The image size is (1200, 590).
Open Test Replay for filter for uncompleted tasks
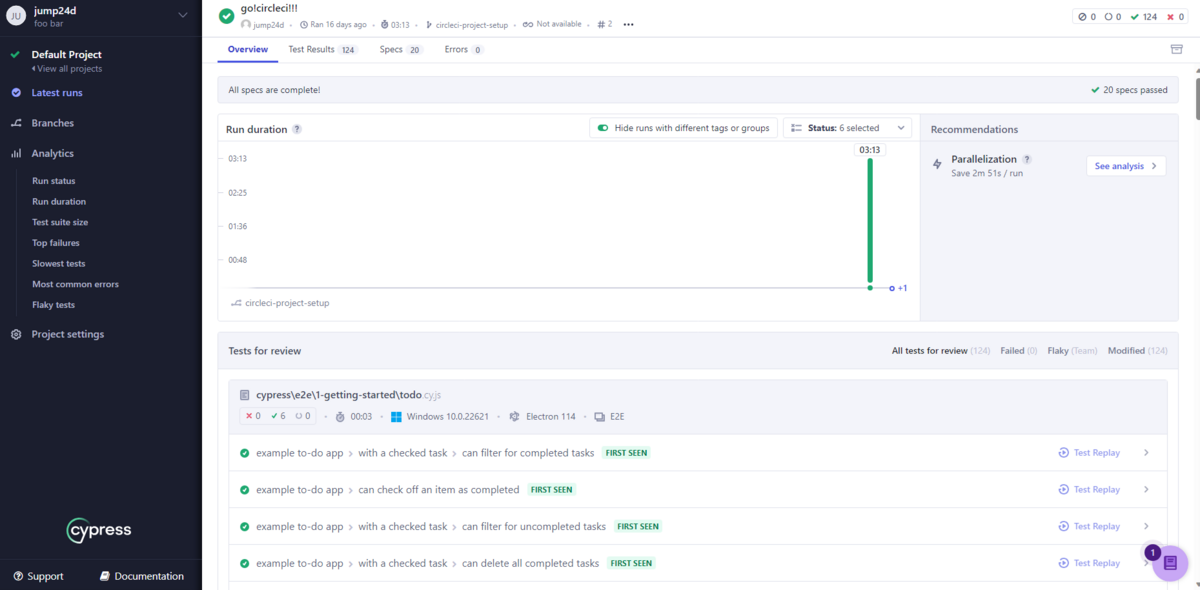point(1089,526)
